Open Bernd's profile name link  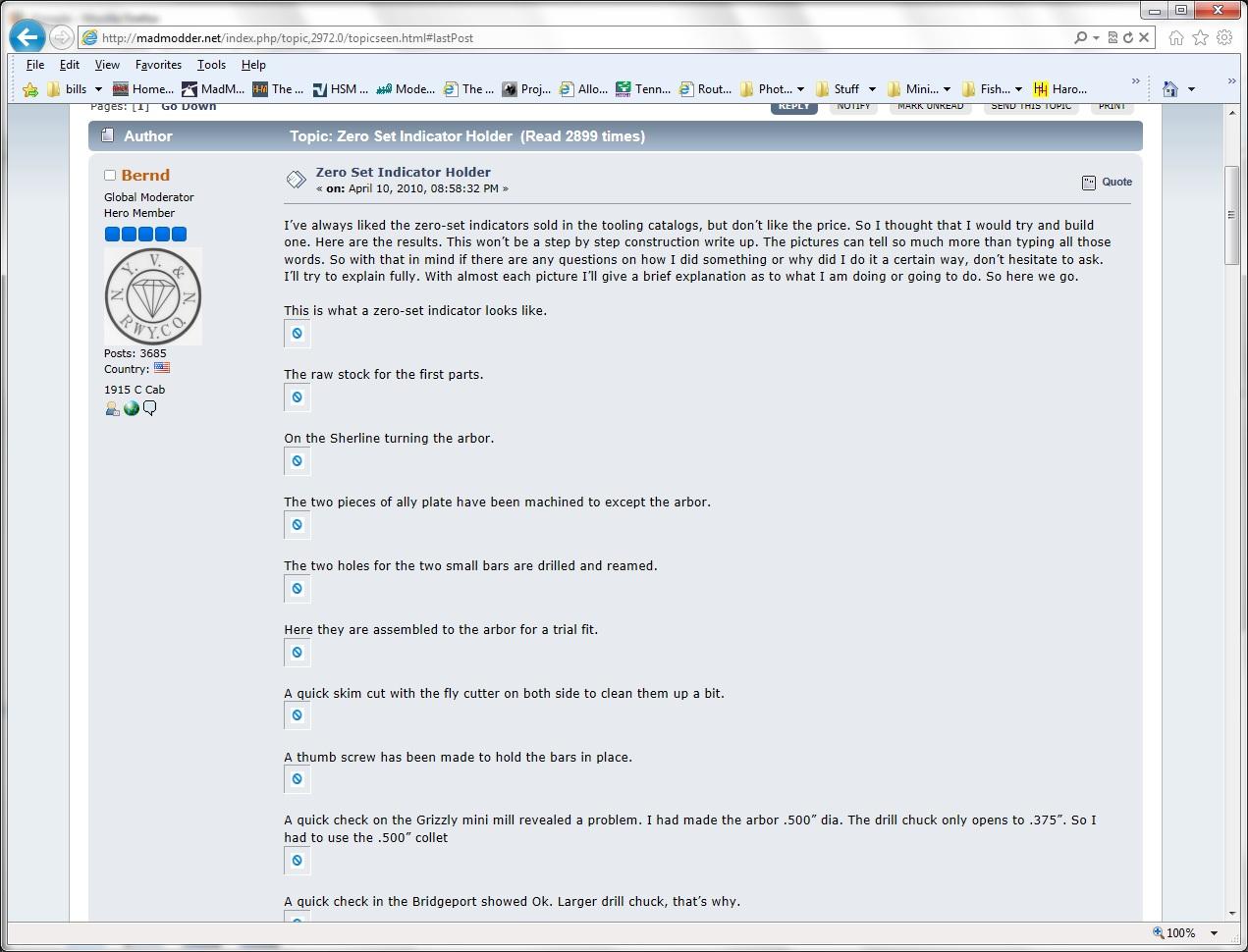[x=145, y=175]
